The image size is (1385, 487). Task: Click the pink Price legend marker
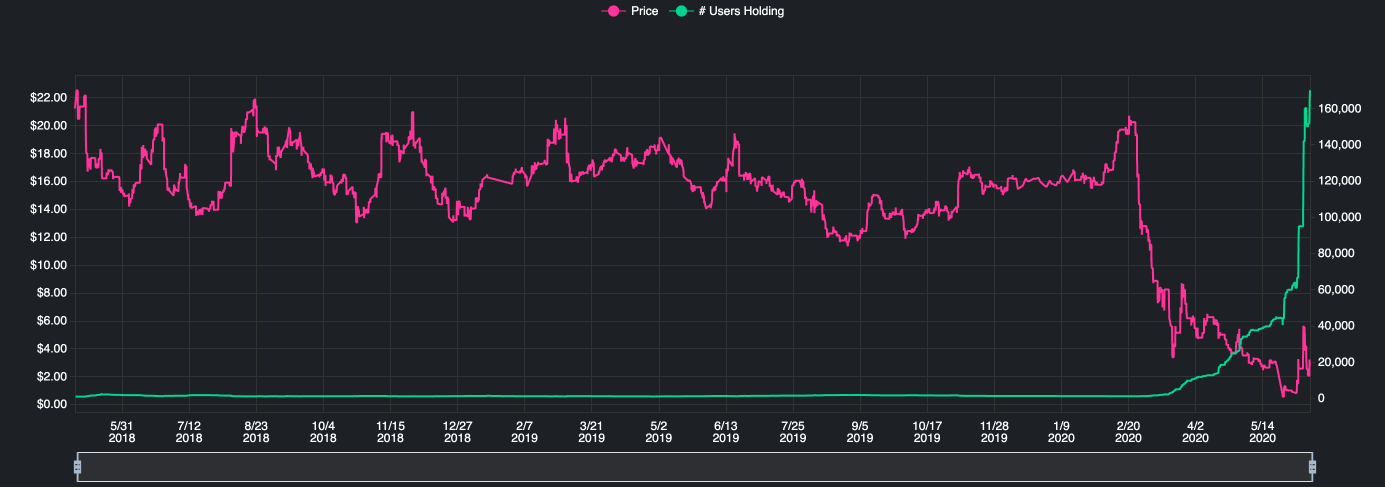pyautogui.click(x=610, y=11)
